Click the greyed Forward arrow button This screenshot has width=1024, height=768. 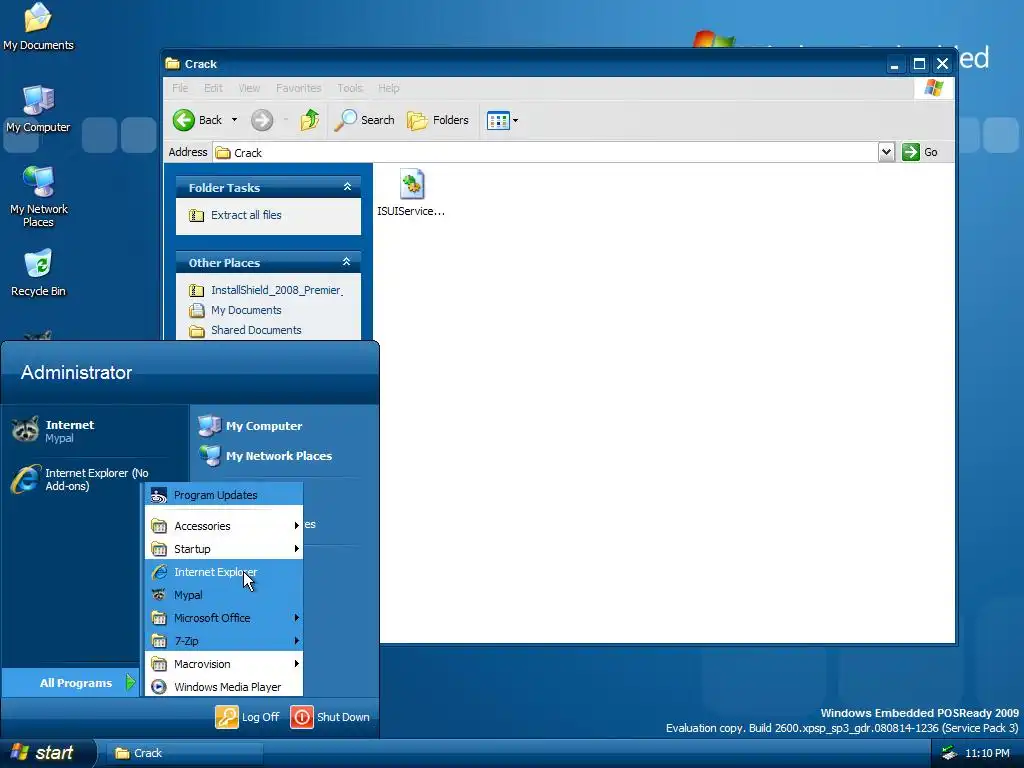262,120
